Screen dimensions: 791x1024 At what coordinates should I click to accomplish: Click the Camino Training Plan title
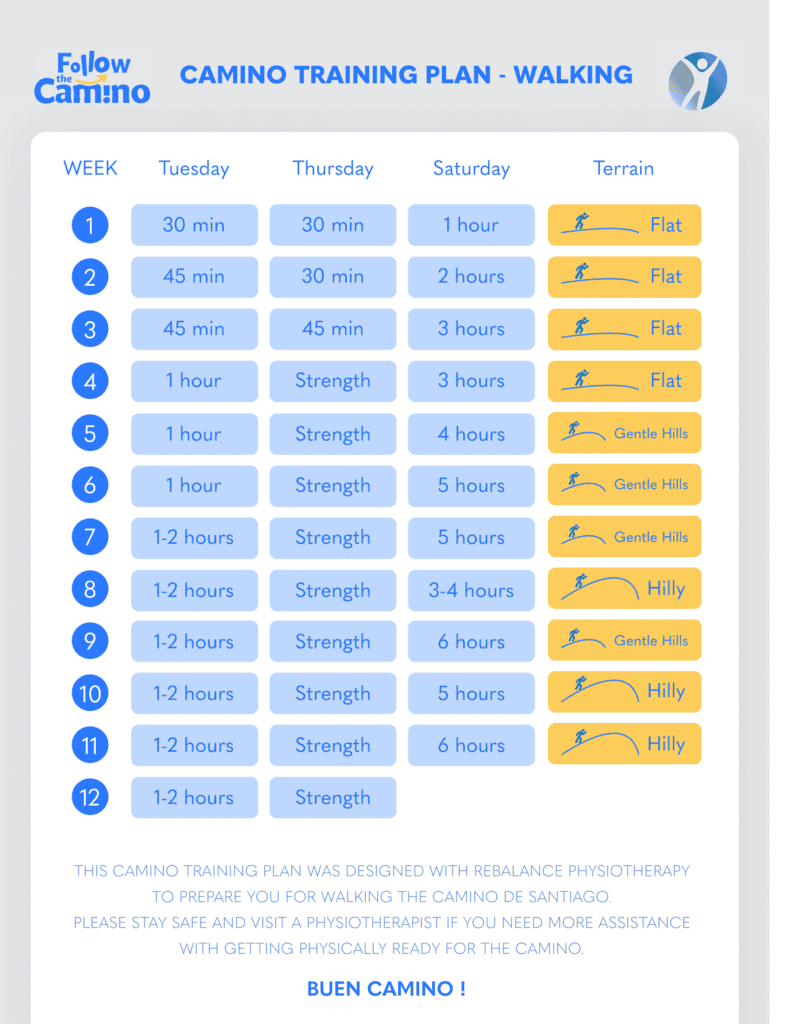coord(406,75)
